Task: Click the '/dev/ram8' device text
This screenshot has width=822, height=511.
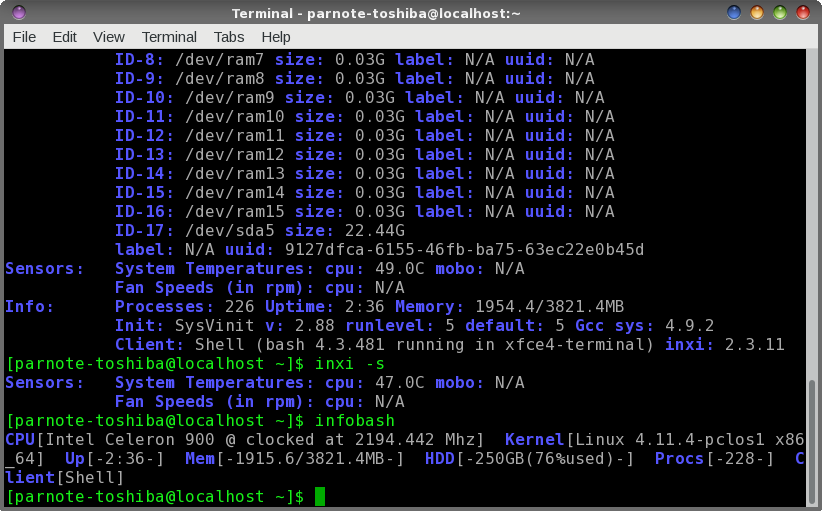Action: point(220,79)
